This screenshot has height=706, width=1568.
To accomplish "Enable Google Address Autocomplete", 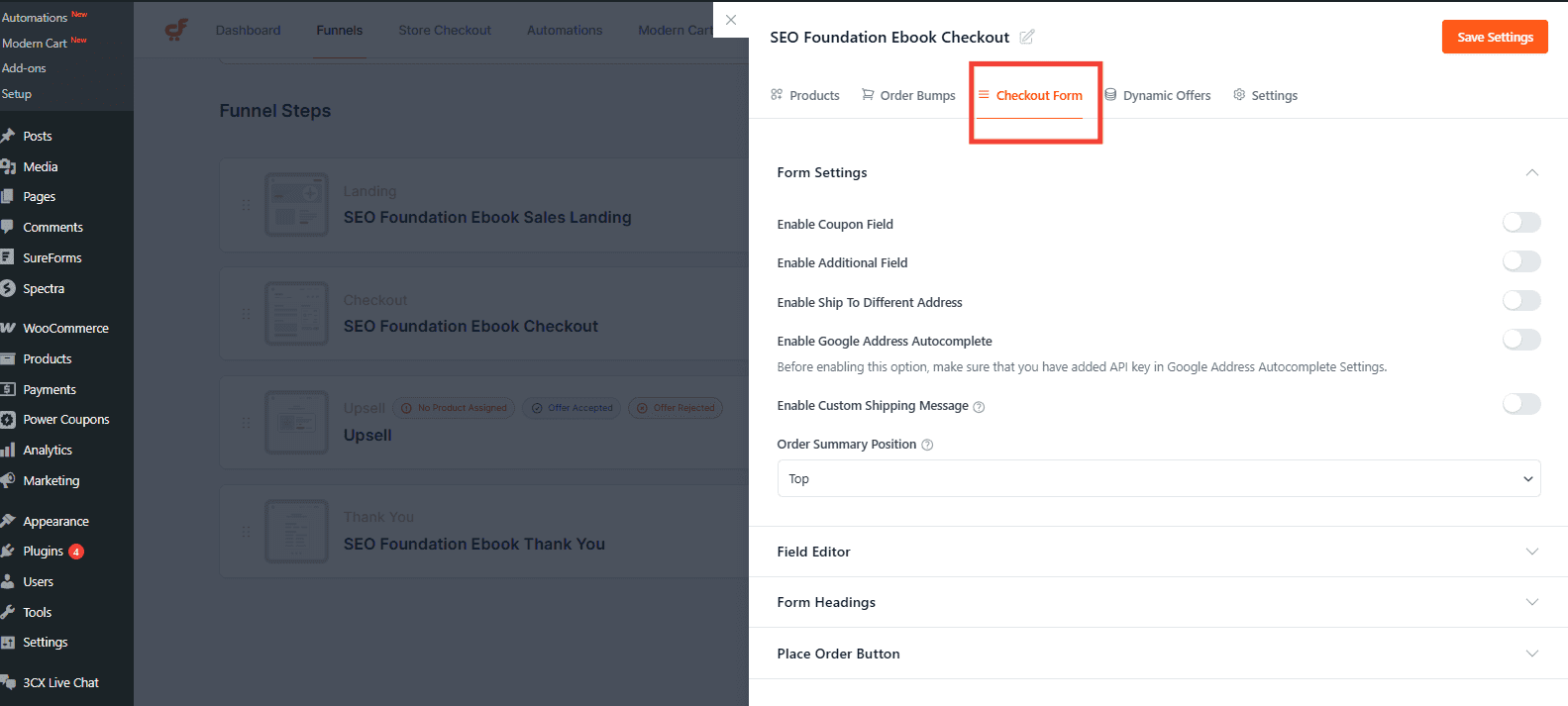I will 1520,339.
